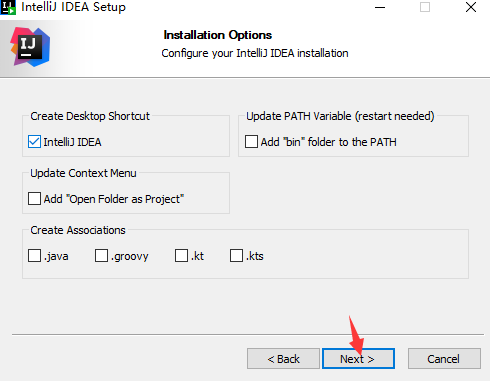The width and height of the screenshot is (490, 381).
Task: Cancel the installation
Action: 444,359
